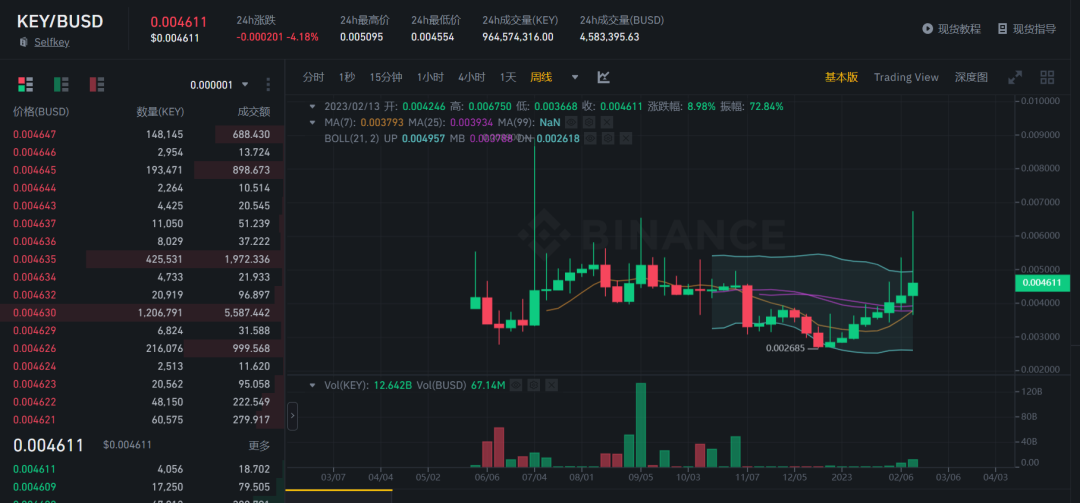
Task: Select sell order at 0.004626
Action: (x=141, y=349)
